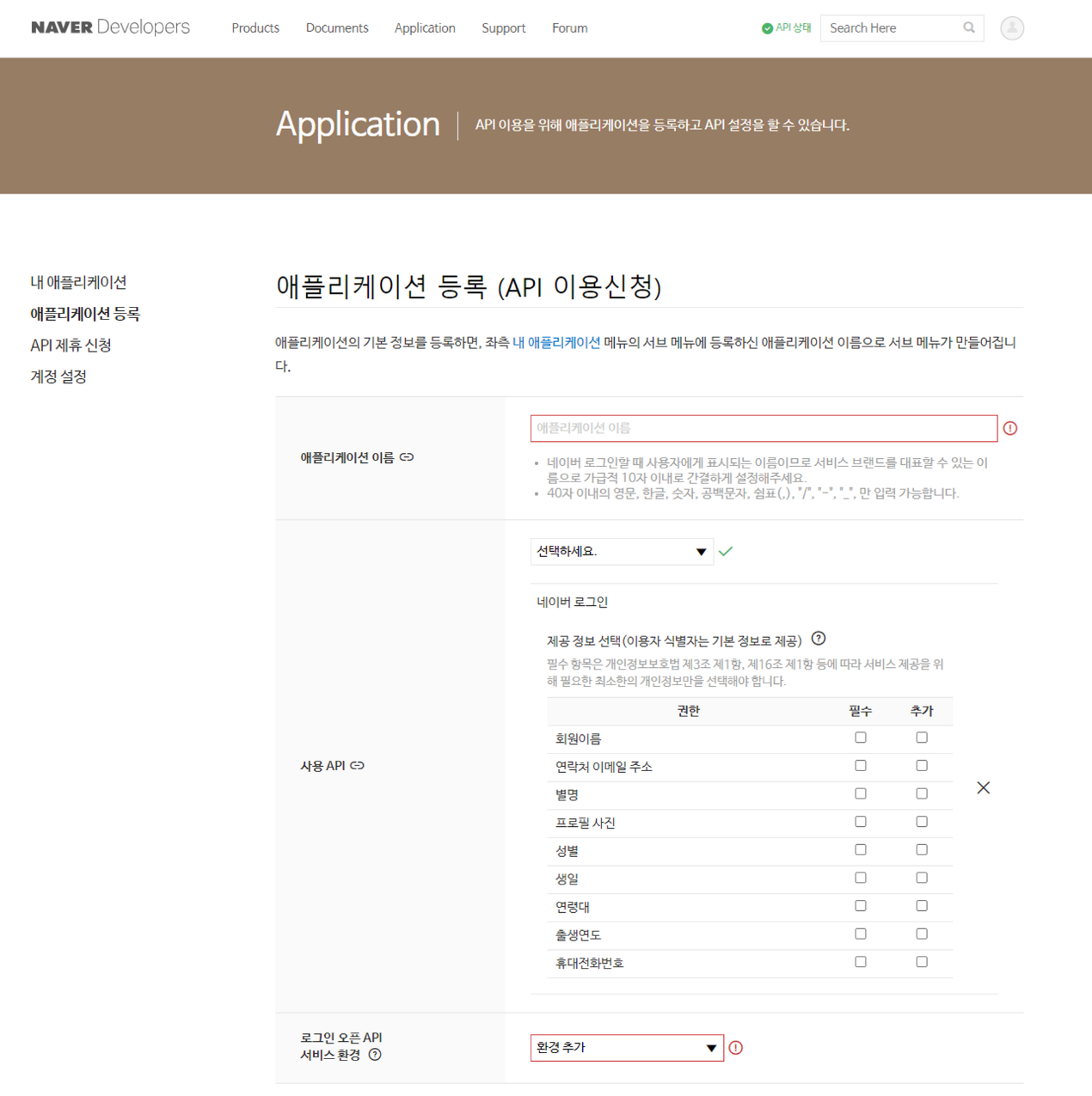Click the help icon next to 제공 정보 선택

819,639
